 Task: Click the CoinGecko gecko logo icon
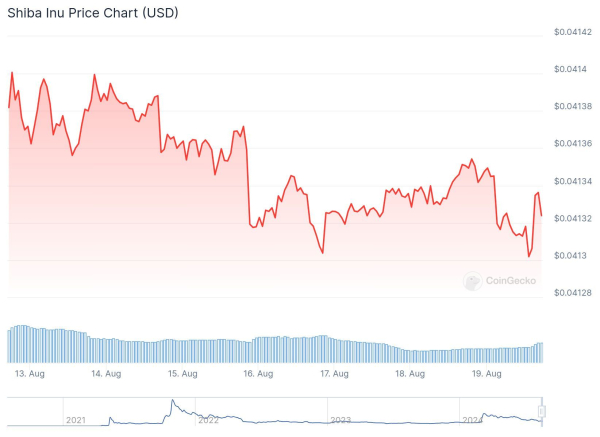pyautogui.click(x=473, y=282)
